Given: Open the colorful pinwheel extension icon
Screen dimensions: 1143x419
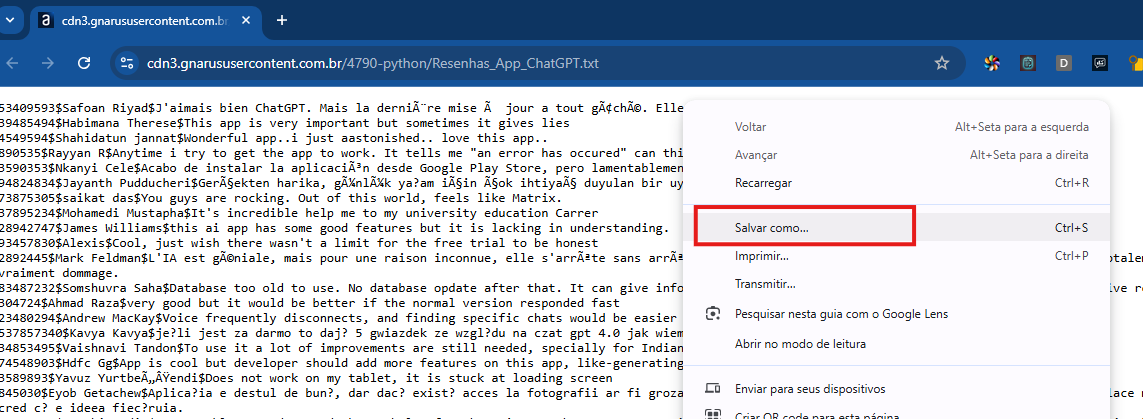Looking at the screenshot, I should [992, 63].
